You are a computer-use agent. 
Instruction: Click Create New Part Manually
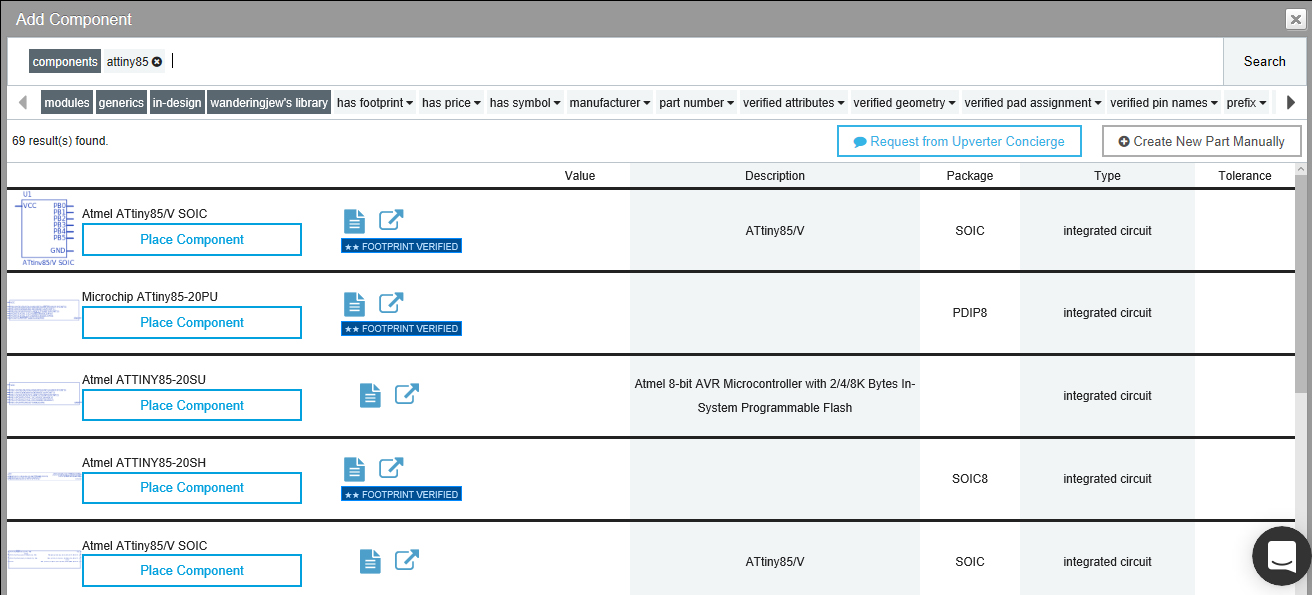pos(1201,142)
